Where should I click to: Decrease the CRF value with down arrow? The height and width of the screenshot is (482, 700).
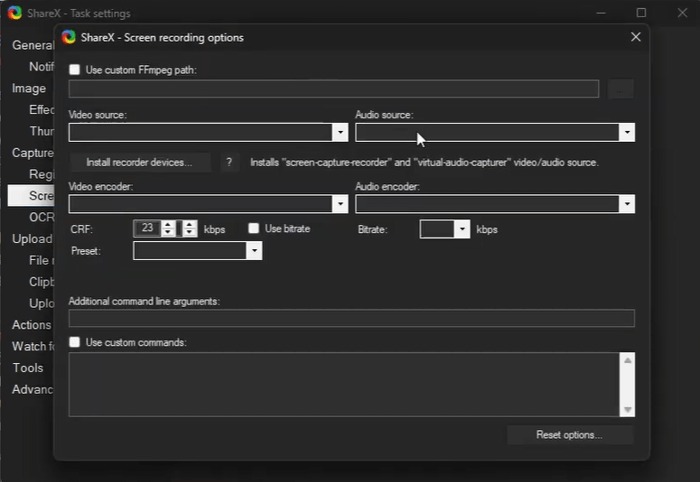tap(168, 233)
